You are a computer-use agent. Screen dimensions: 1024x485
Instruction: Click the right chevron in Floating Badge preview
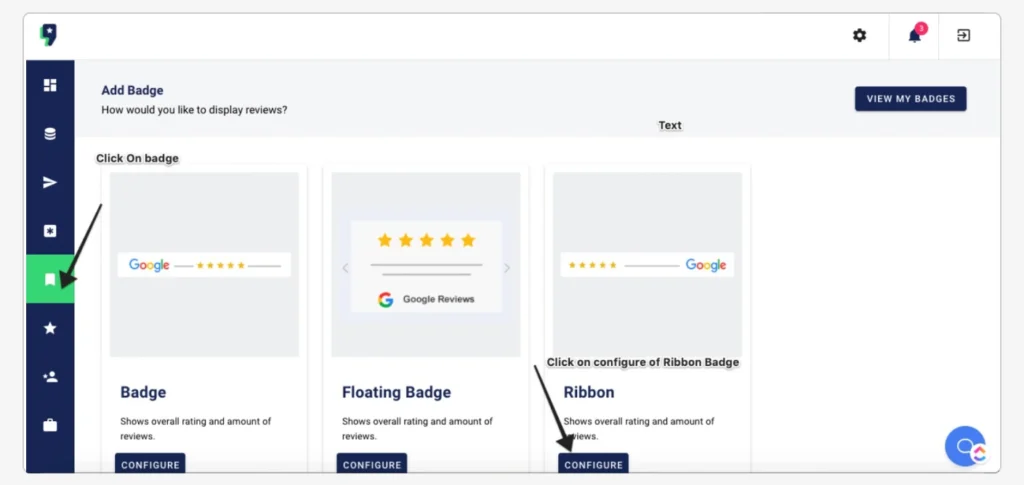(x=507, y=268)
